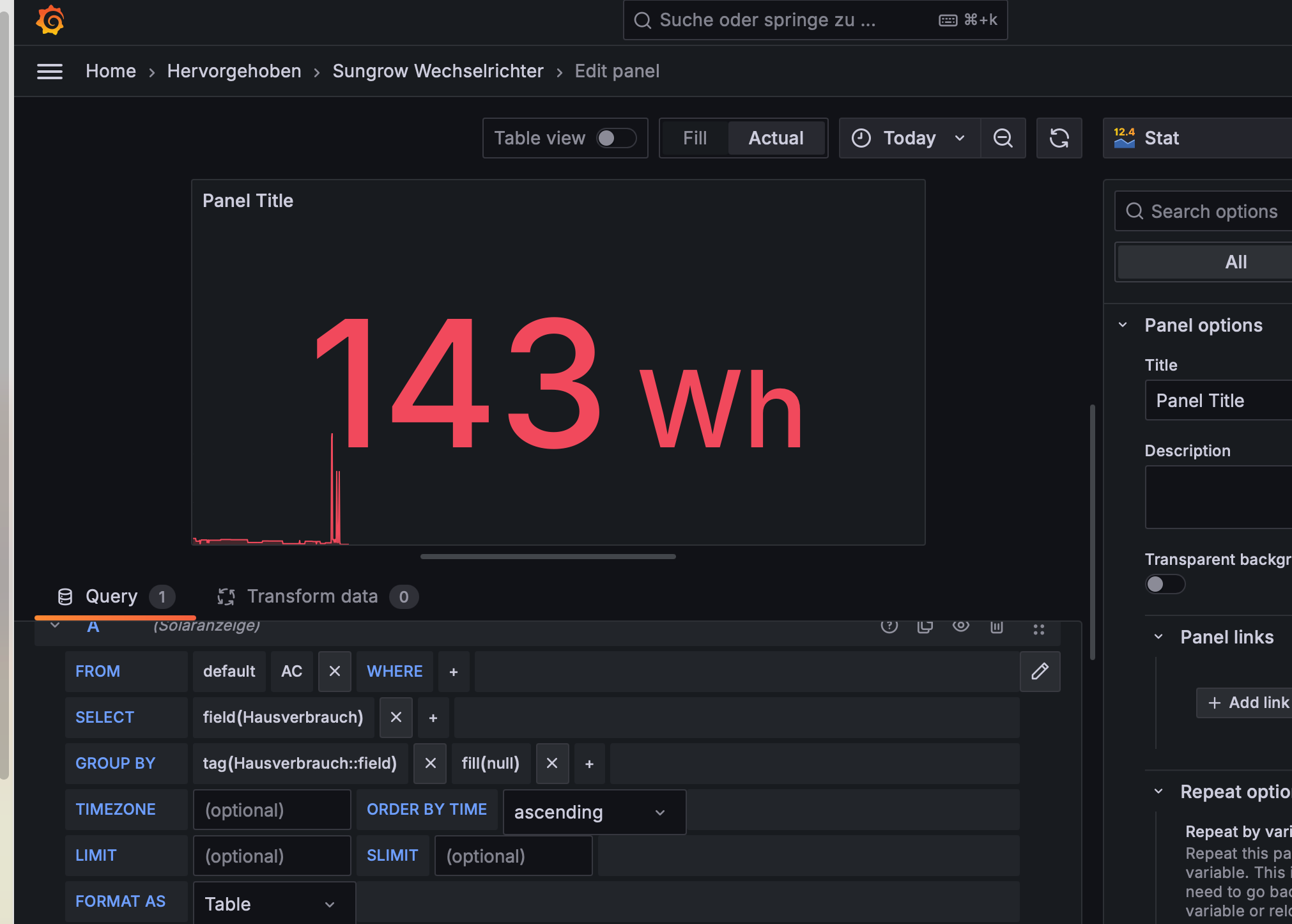Duplicate query A with the copy icon
1292x924 pixels.
pyautogui.click(x=925, y=627)
